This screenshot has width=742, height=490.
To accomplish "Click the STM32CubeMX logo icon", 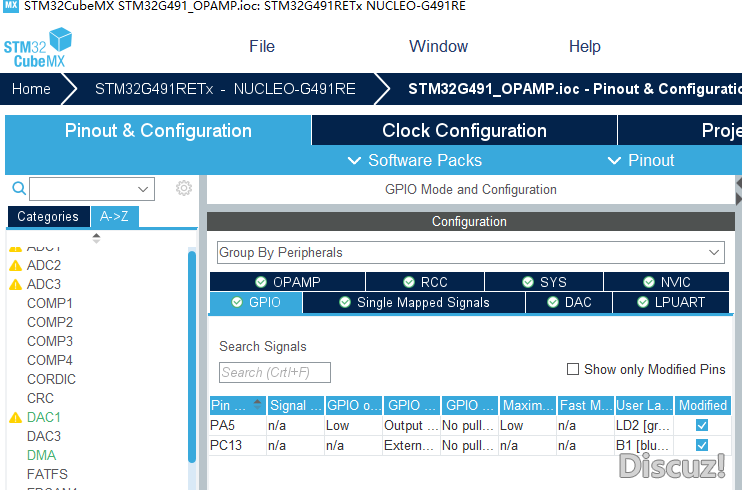I will tap(38, 47).
